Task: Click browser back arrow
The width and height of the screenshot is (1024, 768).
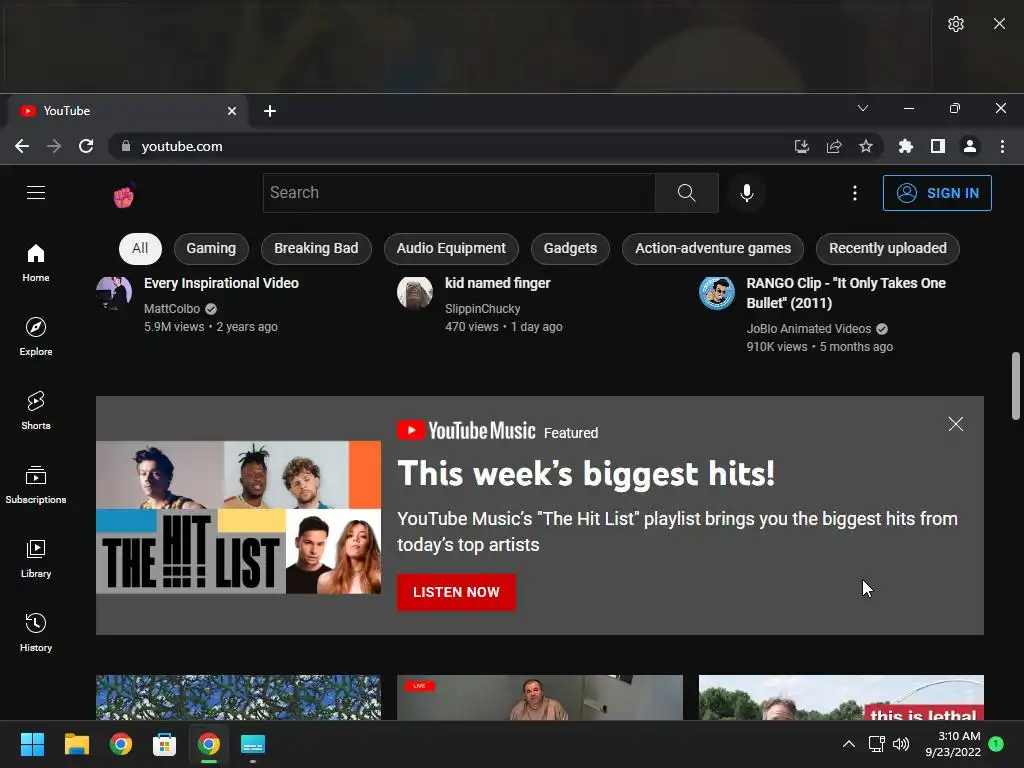Action: [22, 146]
